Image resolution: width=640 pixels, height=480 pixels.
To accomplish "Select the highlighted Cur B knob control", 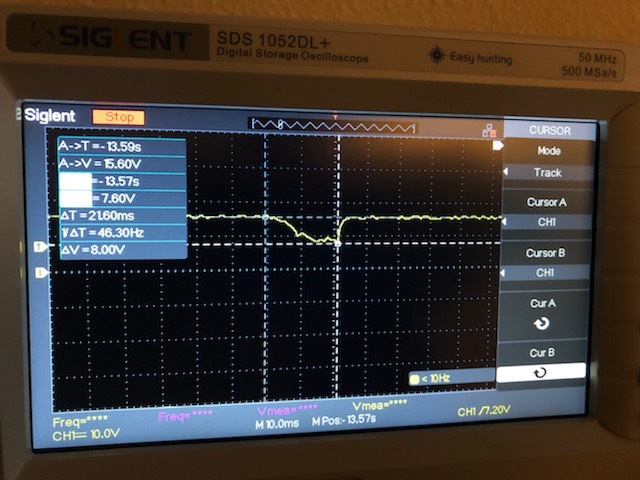I will pyautogui.click(x=540, y=372).
